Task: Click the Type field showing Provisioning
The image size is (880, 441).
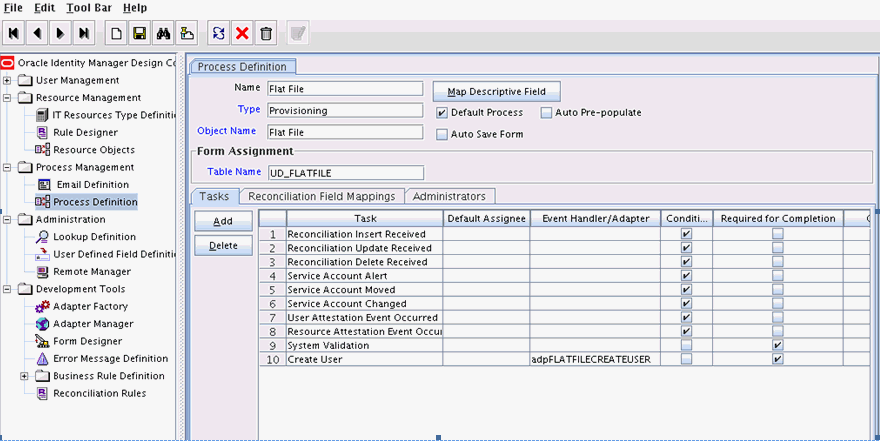Action: coord(345,111)
